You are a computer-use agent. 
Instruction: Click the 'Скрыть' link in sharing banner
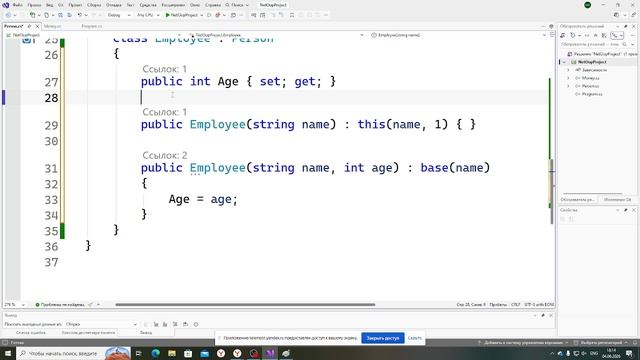415,338
